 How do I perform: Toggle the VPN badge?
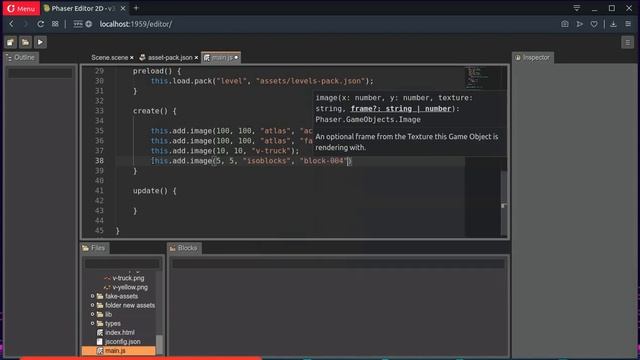point(78,24)
